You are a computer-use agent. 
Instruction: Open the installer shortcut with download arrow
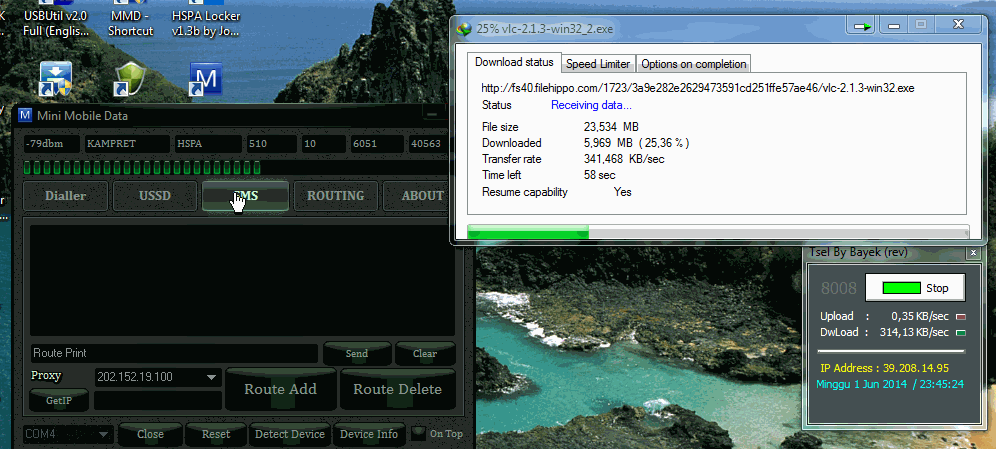click(55, 79)
